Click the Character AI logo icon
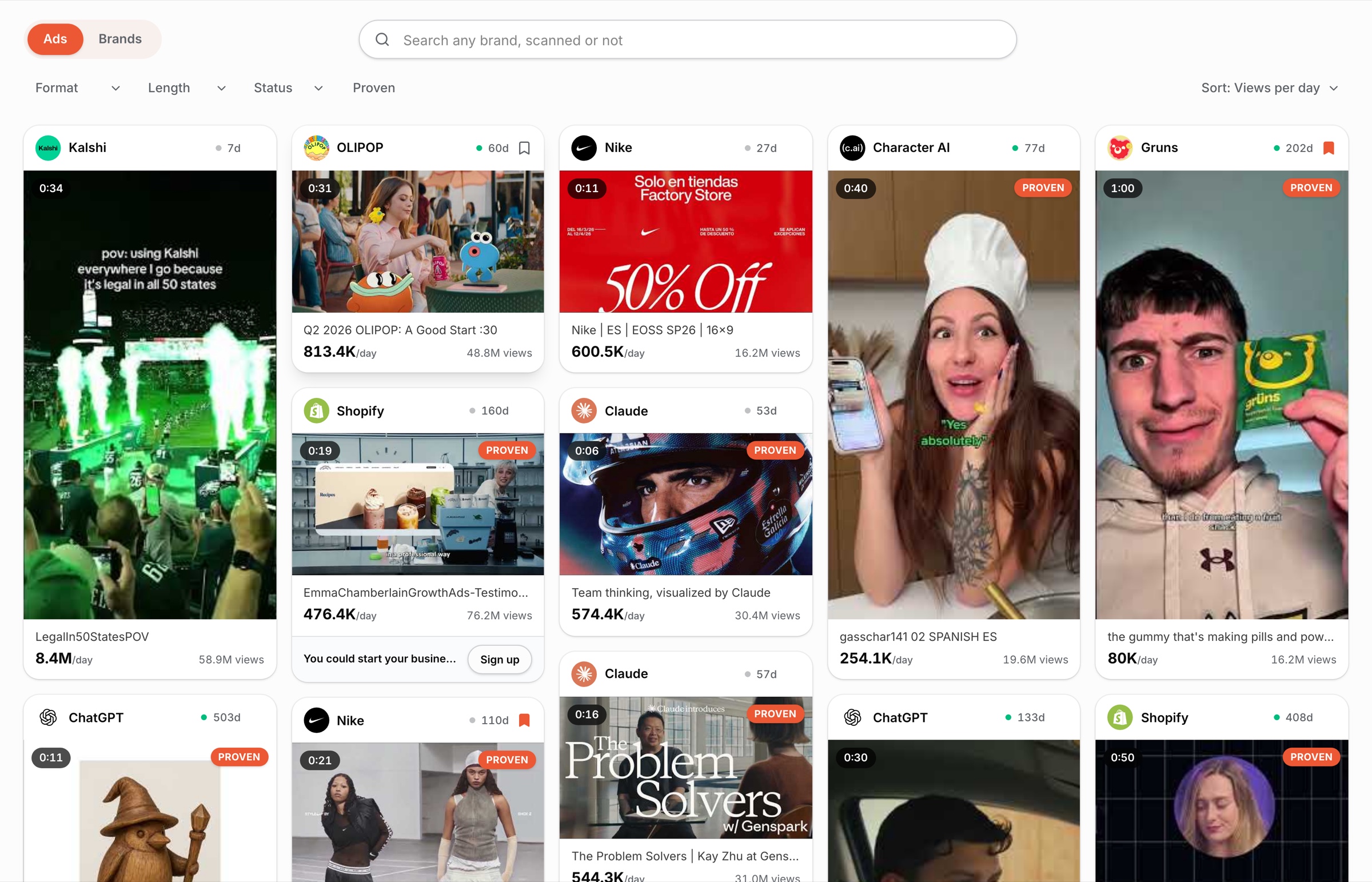 point(852,148)
